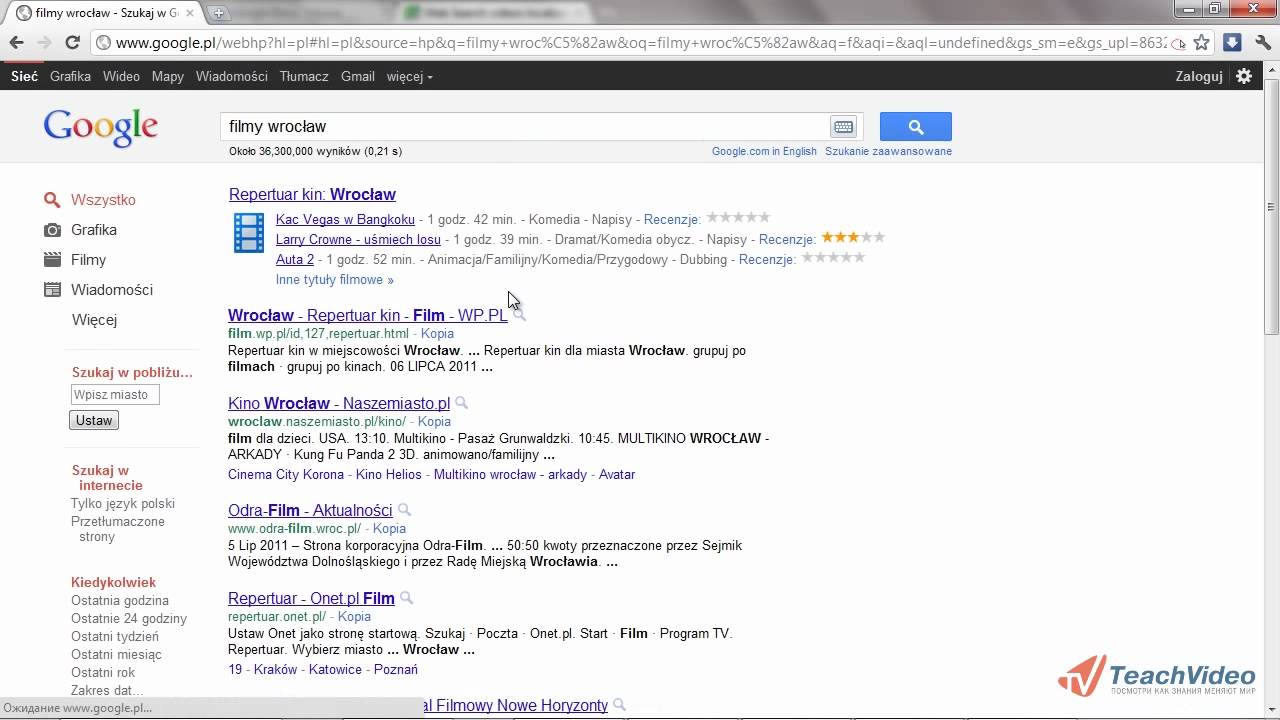Click the browser forward arrow

[x=44, y=43]
